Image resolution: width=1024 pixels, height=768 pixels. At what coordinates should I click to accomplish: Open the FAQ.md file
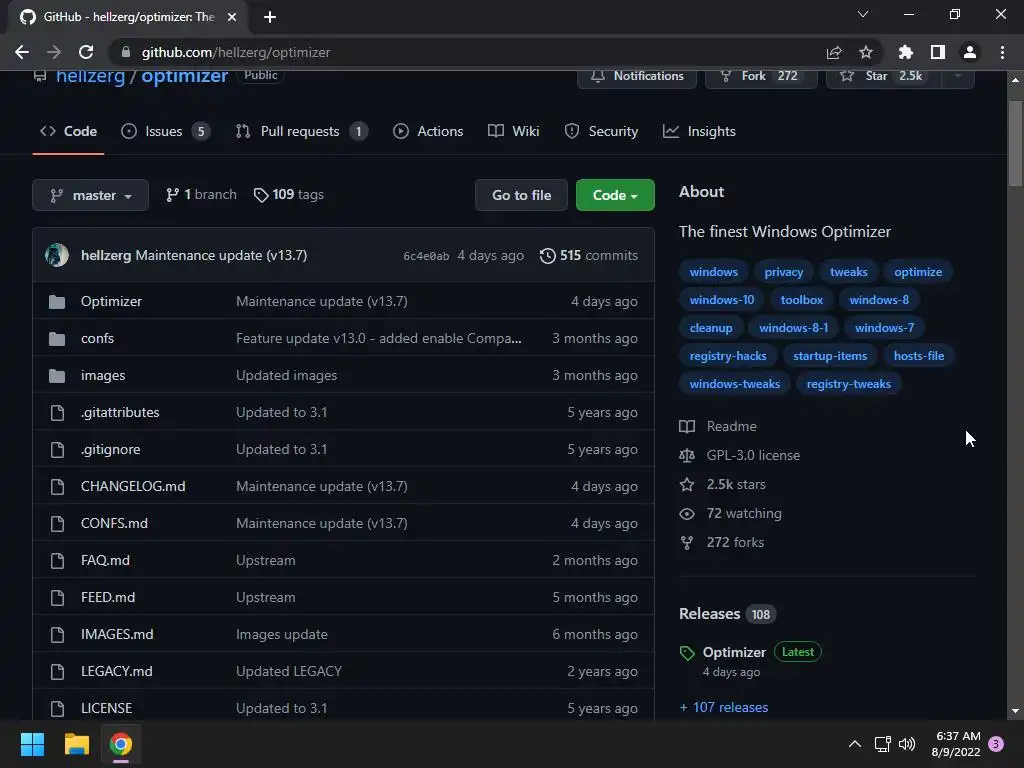[105, 560]
